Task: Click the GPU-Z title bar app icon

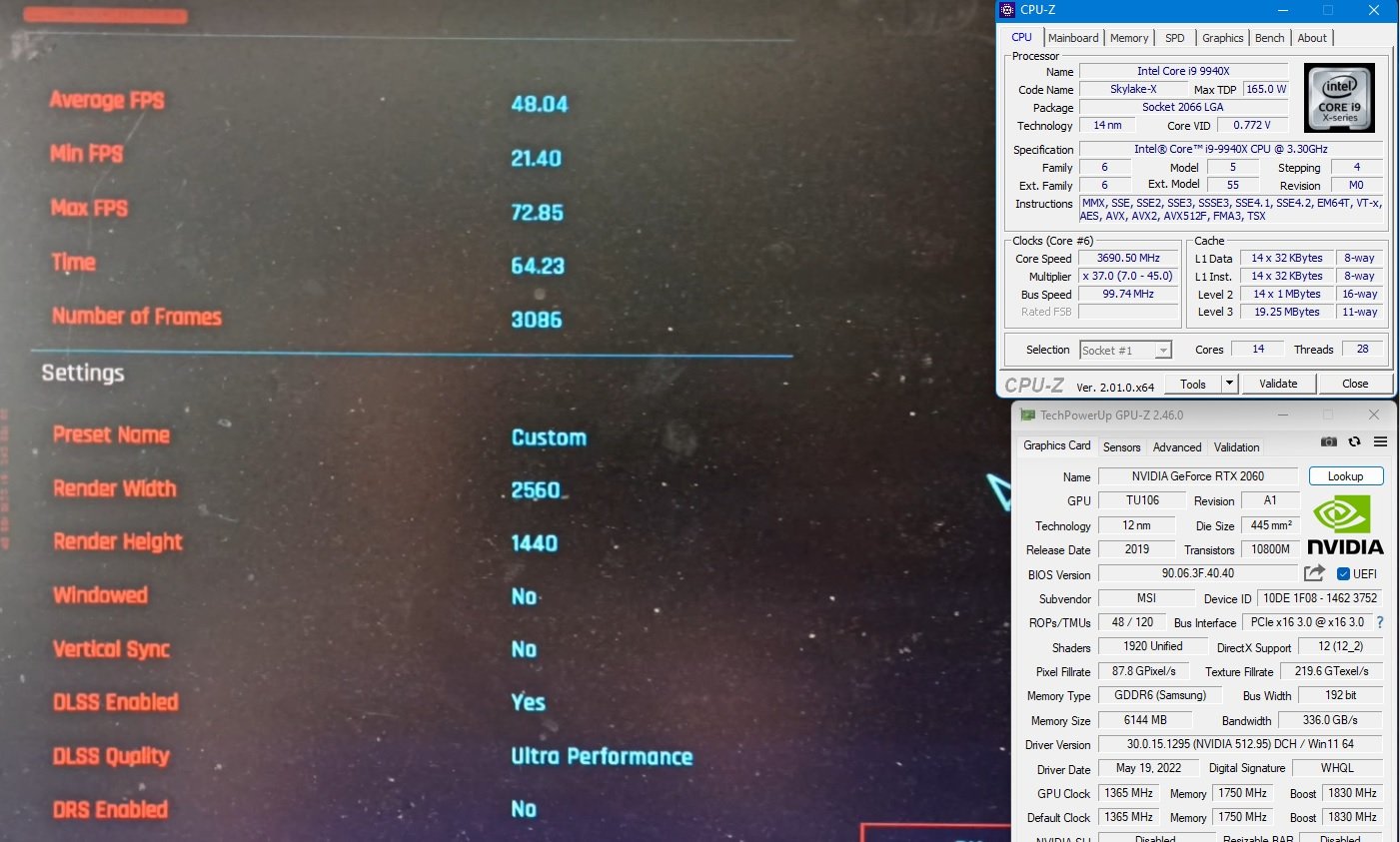Action: point(1026,415)
